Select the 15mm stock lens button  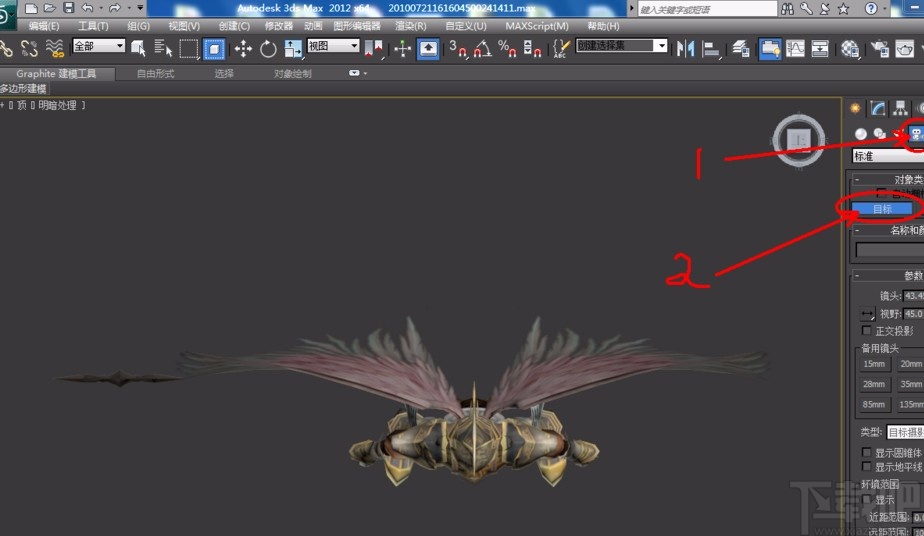[874, 364]
